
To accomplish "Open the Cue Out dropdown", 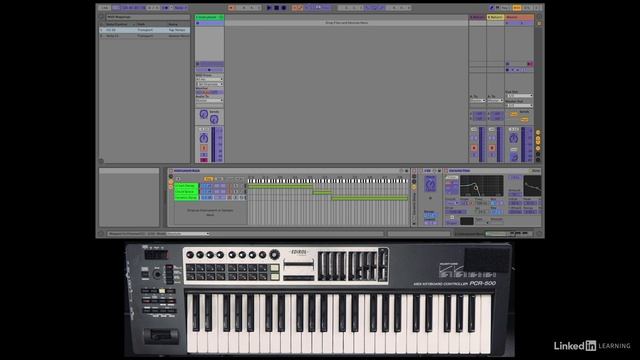I will pos(519,96).
